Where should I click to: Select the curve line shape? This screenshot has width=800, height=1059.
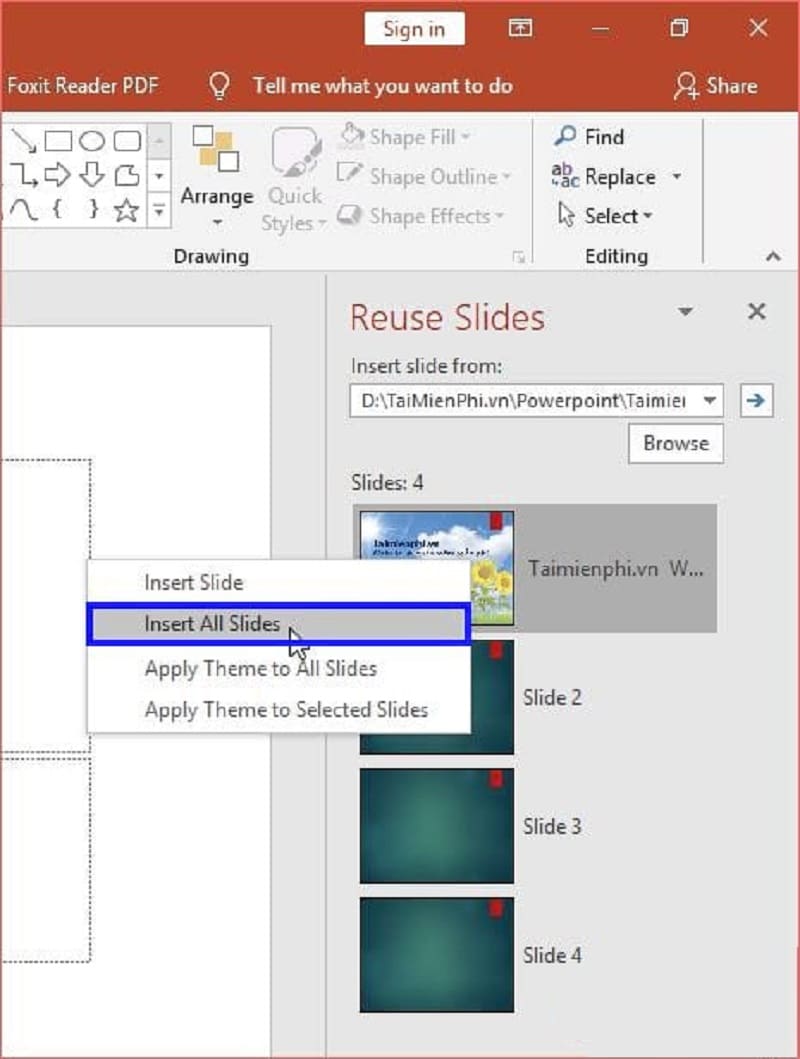click(24, 210)
